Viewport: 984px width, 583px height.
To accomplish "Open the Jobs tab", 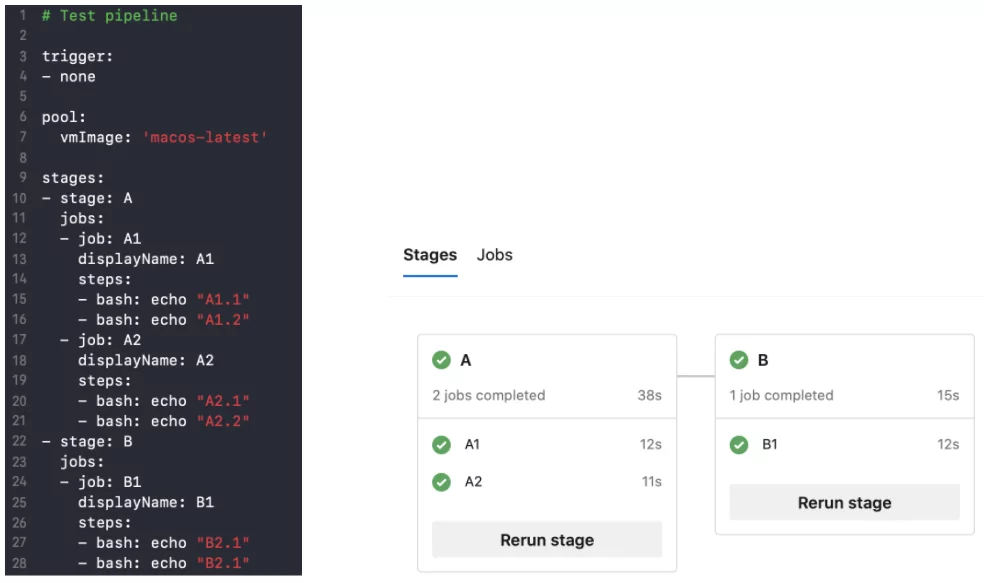I will [495, 255].
